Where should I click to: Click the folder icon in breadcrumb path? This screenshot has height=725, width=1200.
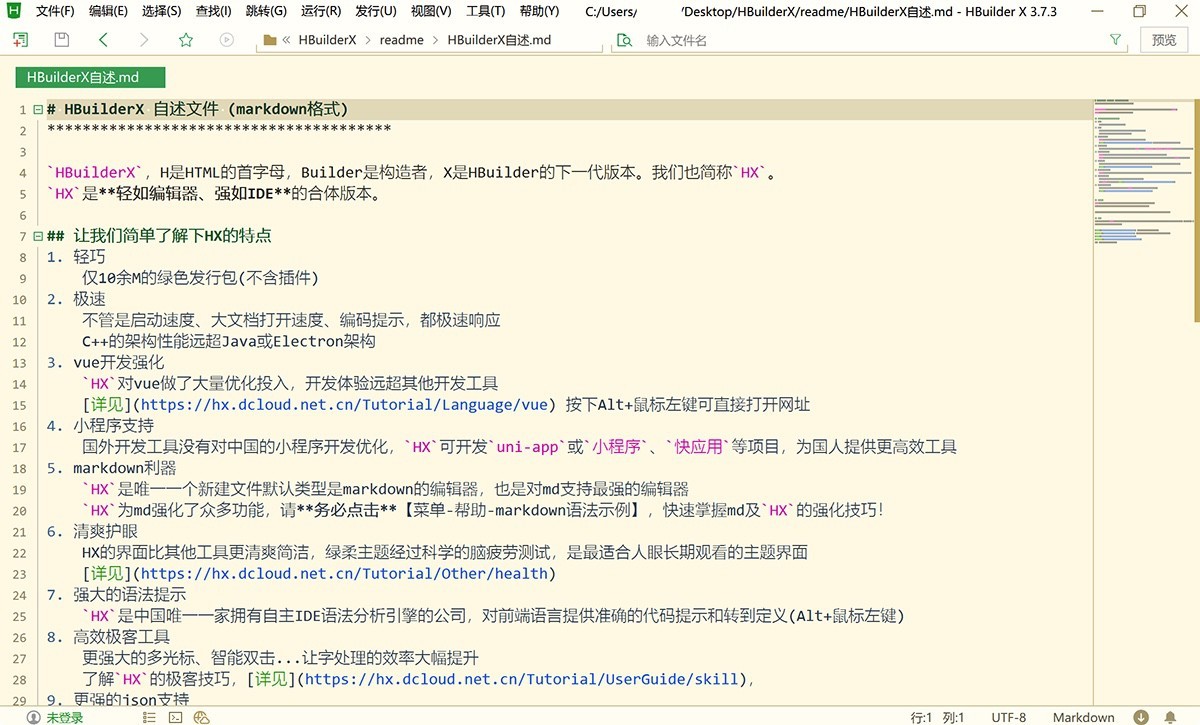(x=268, y=40)
